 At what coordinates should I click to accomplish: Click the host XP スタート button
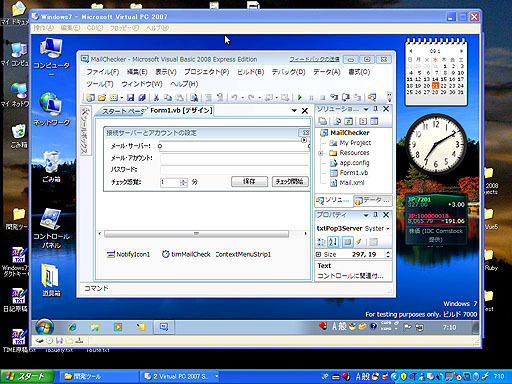[x=27, y=377]
